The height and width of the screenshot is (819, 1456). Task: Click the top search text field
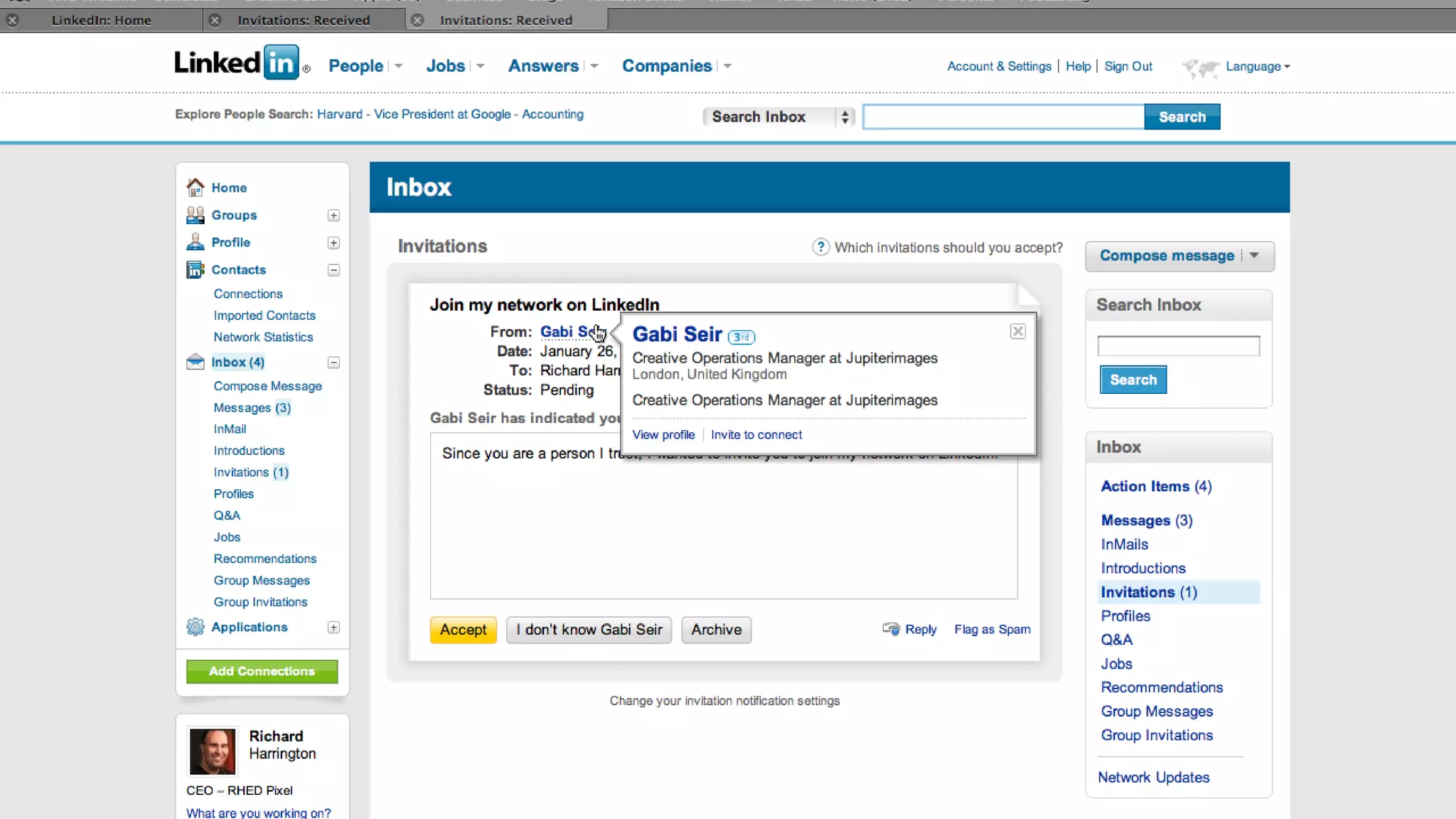click(x=1003, y=117)
